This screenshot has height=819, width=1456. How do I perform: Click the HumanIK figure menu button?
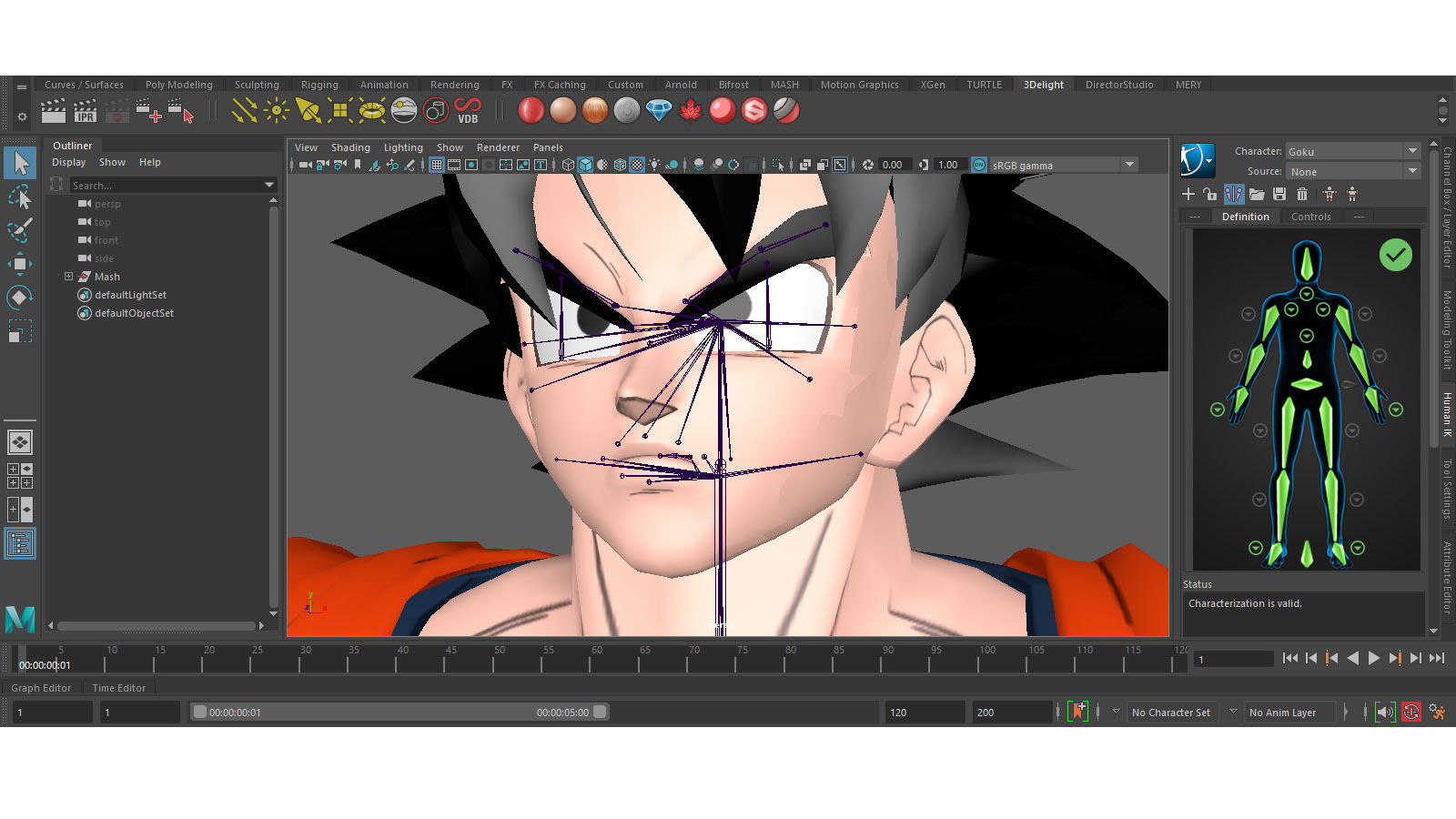(x=1198, y=160)
